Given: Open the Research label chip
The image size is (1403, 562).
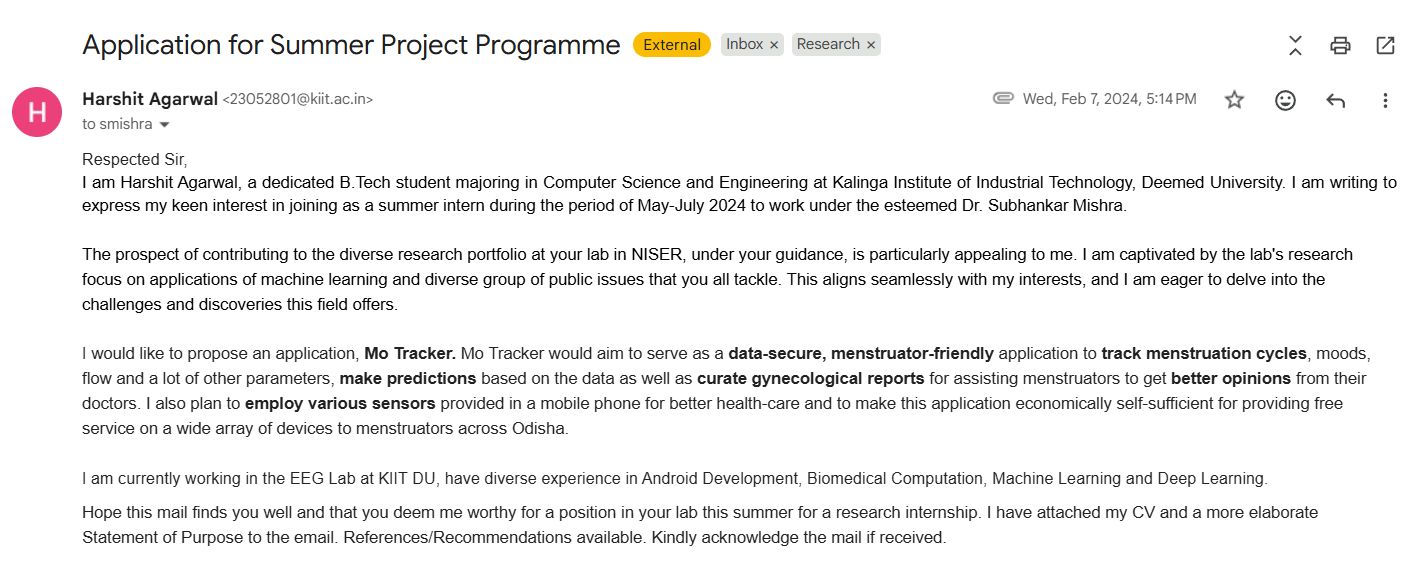Looking at the screenshot, I should [828, 44].
